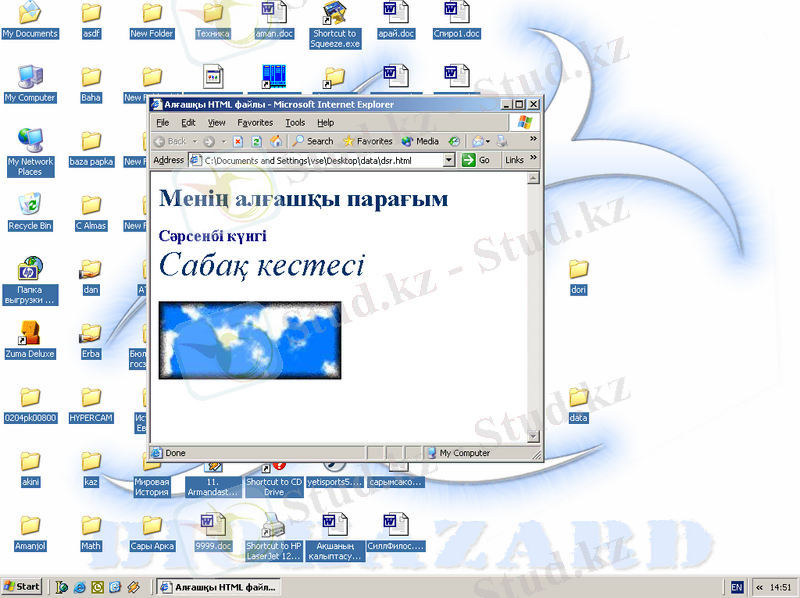Click the heading 'Менің алғашқы парағым'
Viewport: 800px width, 598px height.
[304, 198]
